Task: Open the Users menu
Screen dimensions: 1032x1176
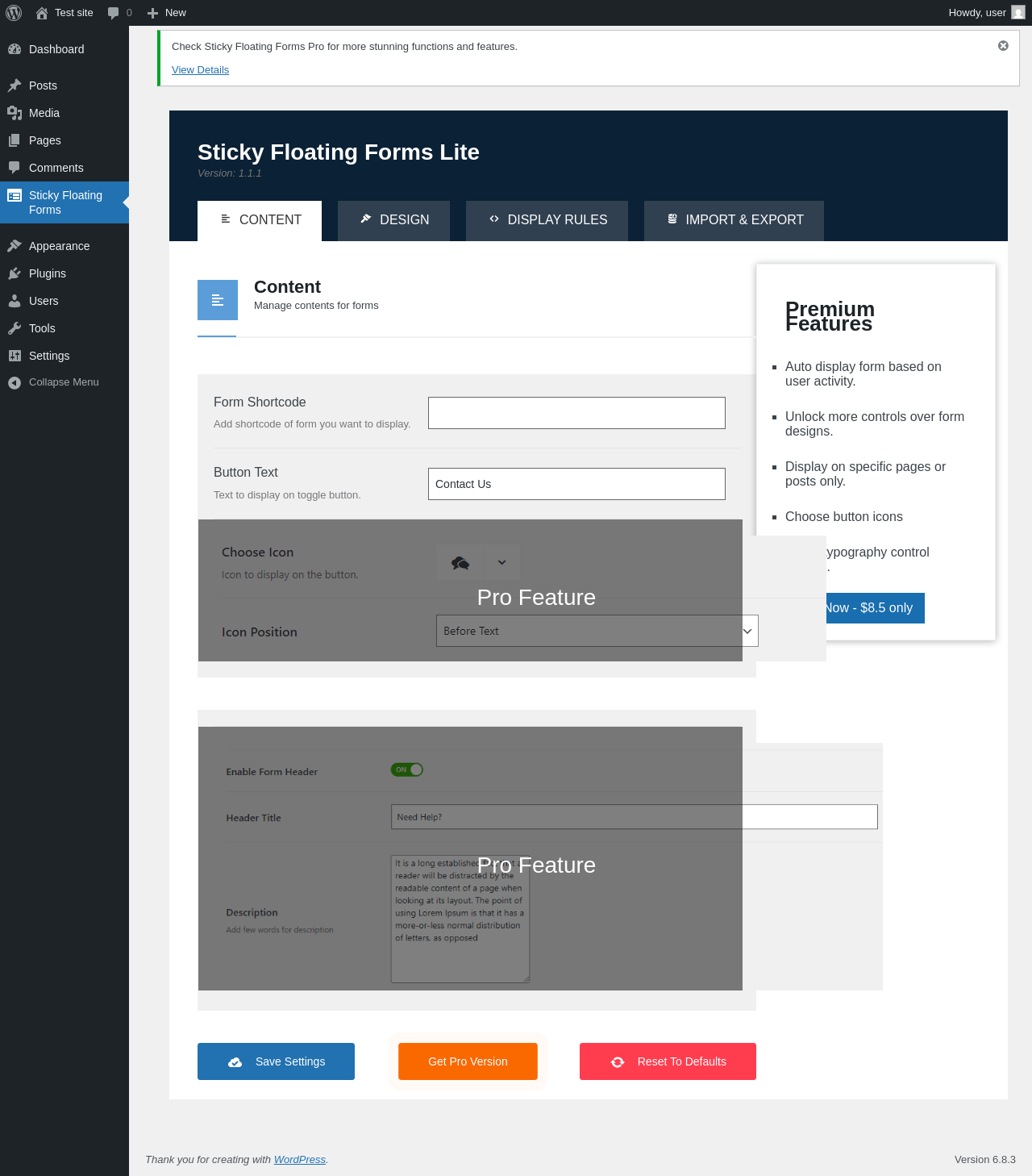Action: point(64,301)
